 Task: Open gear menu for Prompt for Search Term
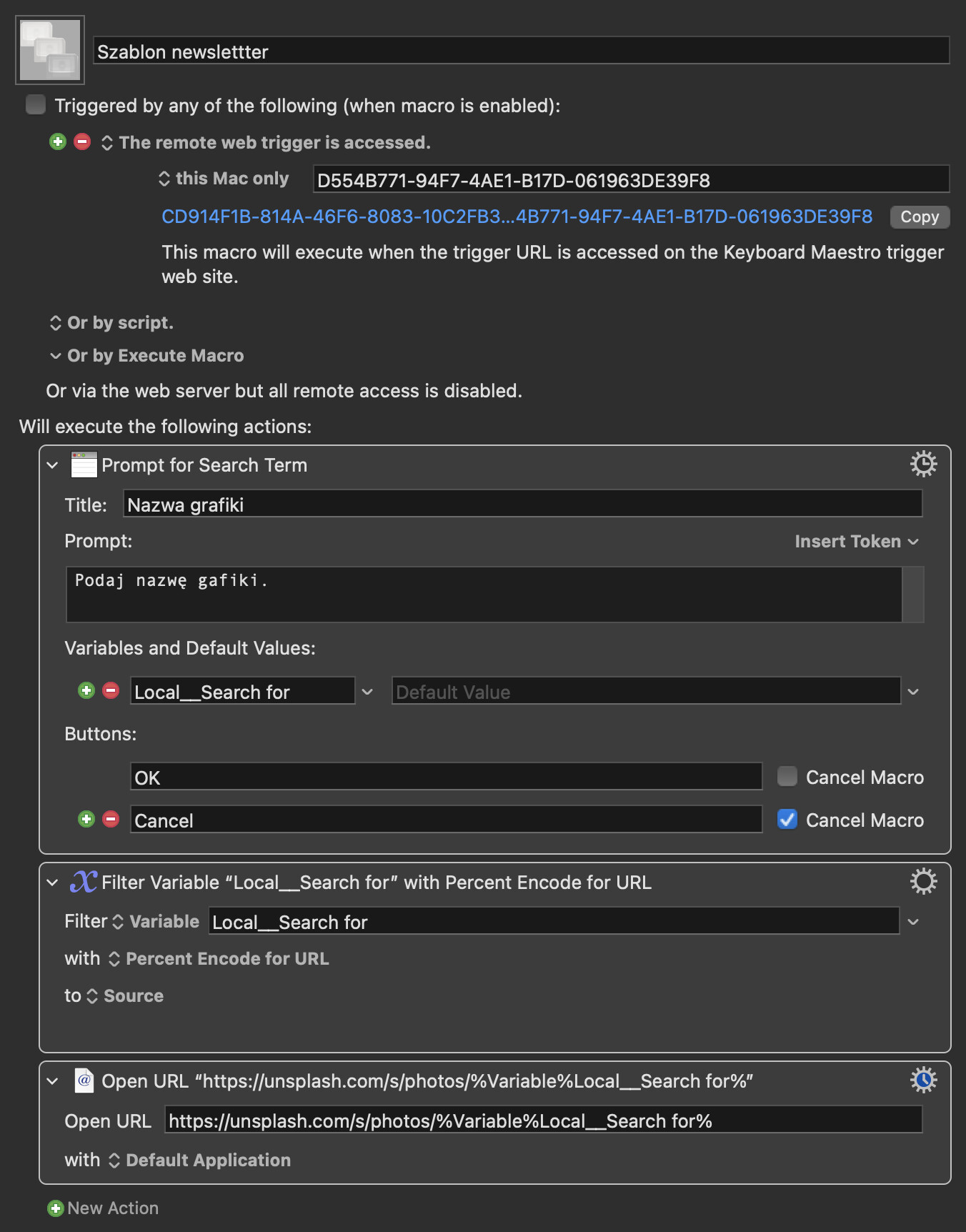[923, 465]
